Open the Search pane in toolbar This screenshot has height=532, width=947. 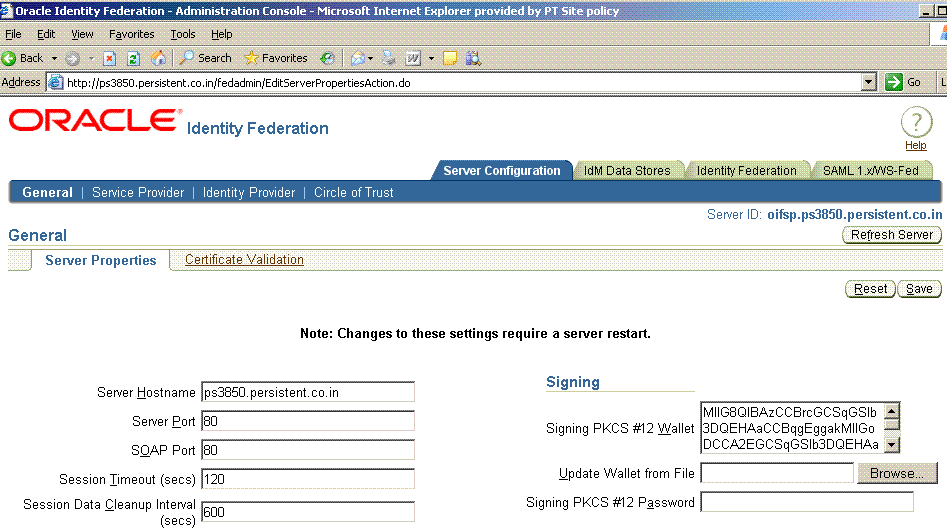coord(205,58)
